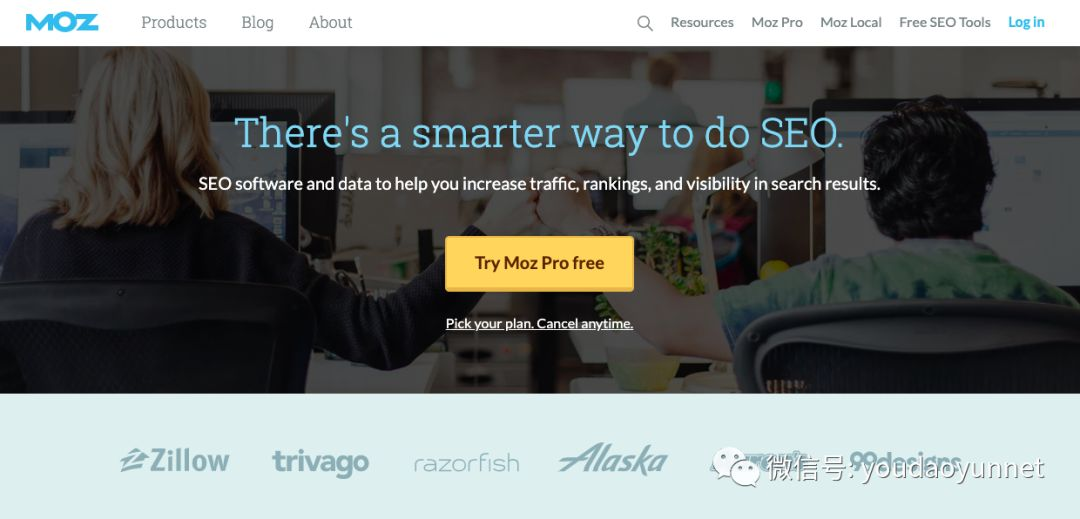The width and height of the screenshot is (1080, 519).
Task: Open the Products menu
Action: [x=174, y=23]
